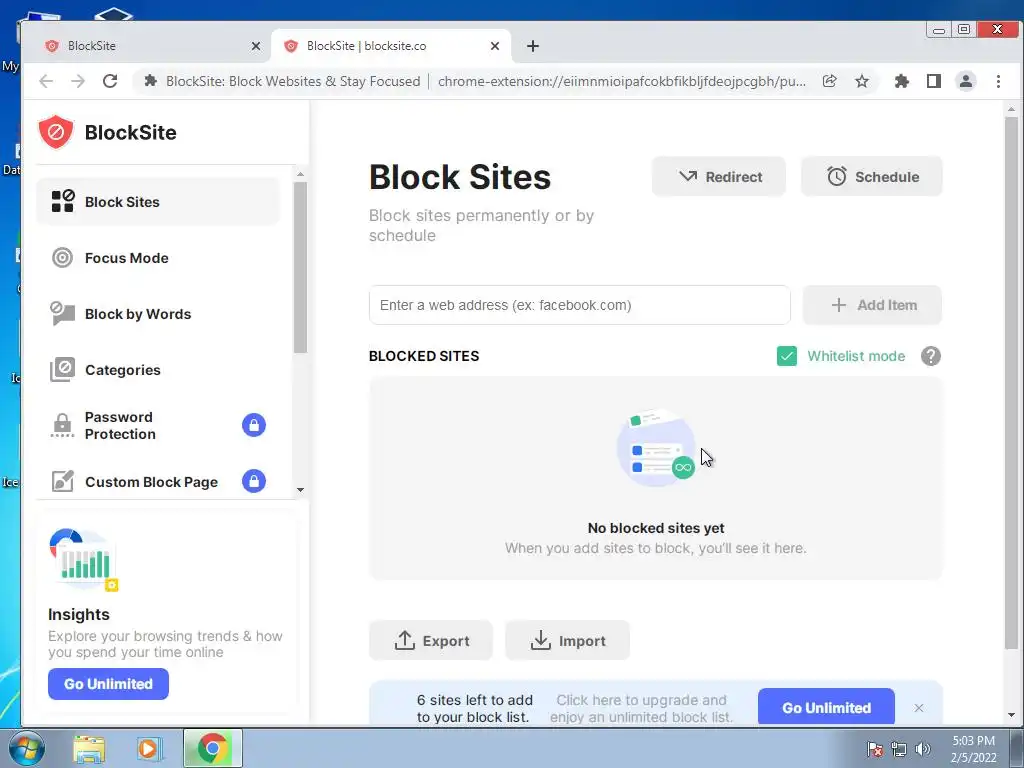The width and height of the screenshot is (1024, 768).
Task: Open the Chrome profile menu
Action: (x=965, y=81)
